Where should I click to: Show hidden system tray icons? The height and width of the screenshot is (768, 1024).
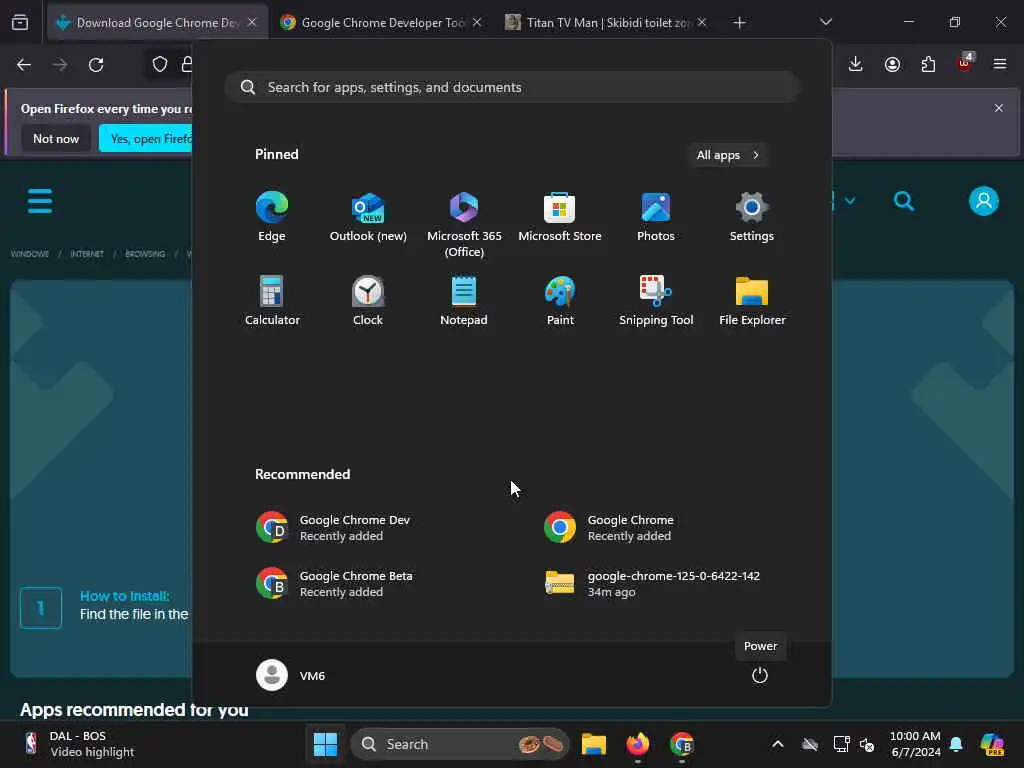(x=778, y=744)
